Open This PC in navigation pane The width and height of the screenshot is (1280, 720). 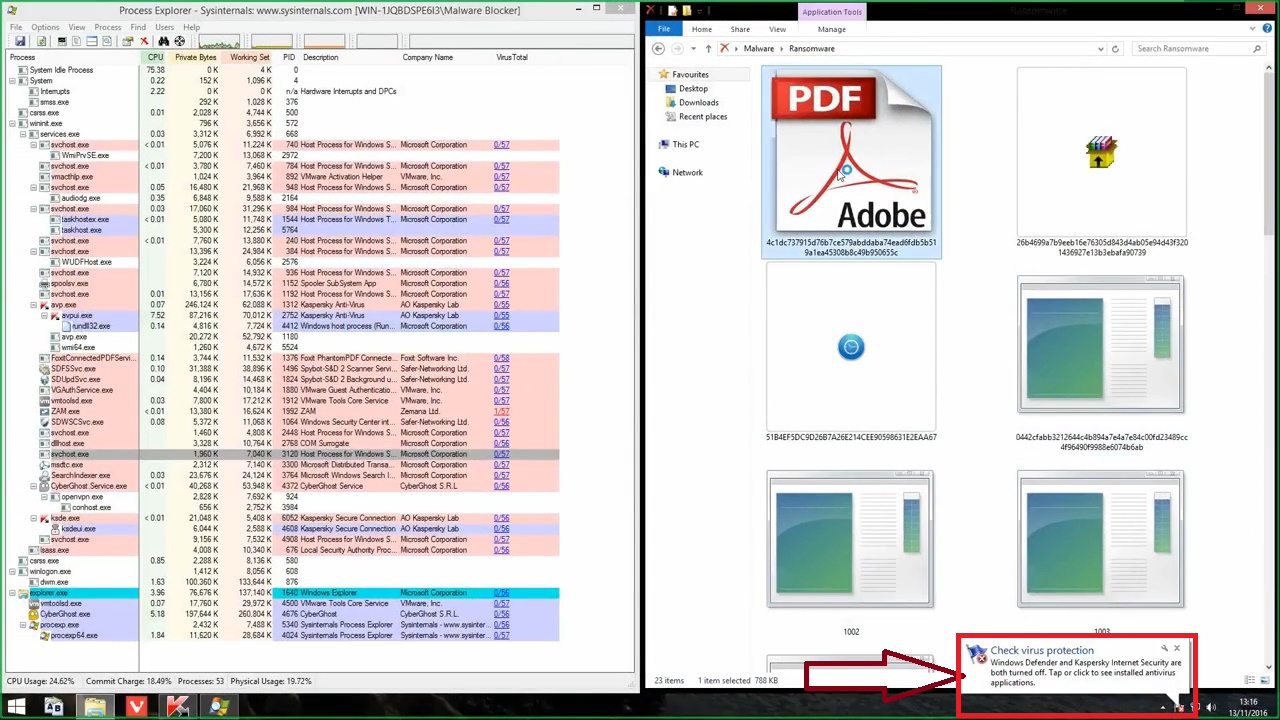point(685,144)
